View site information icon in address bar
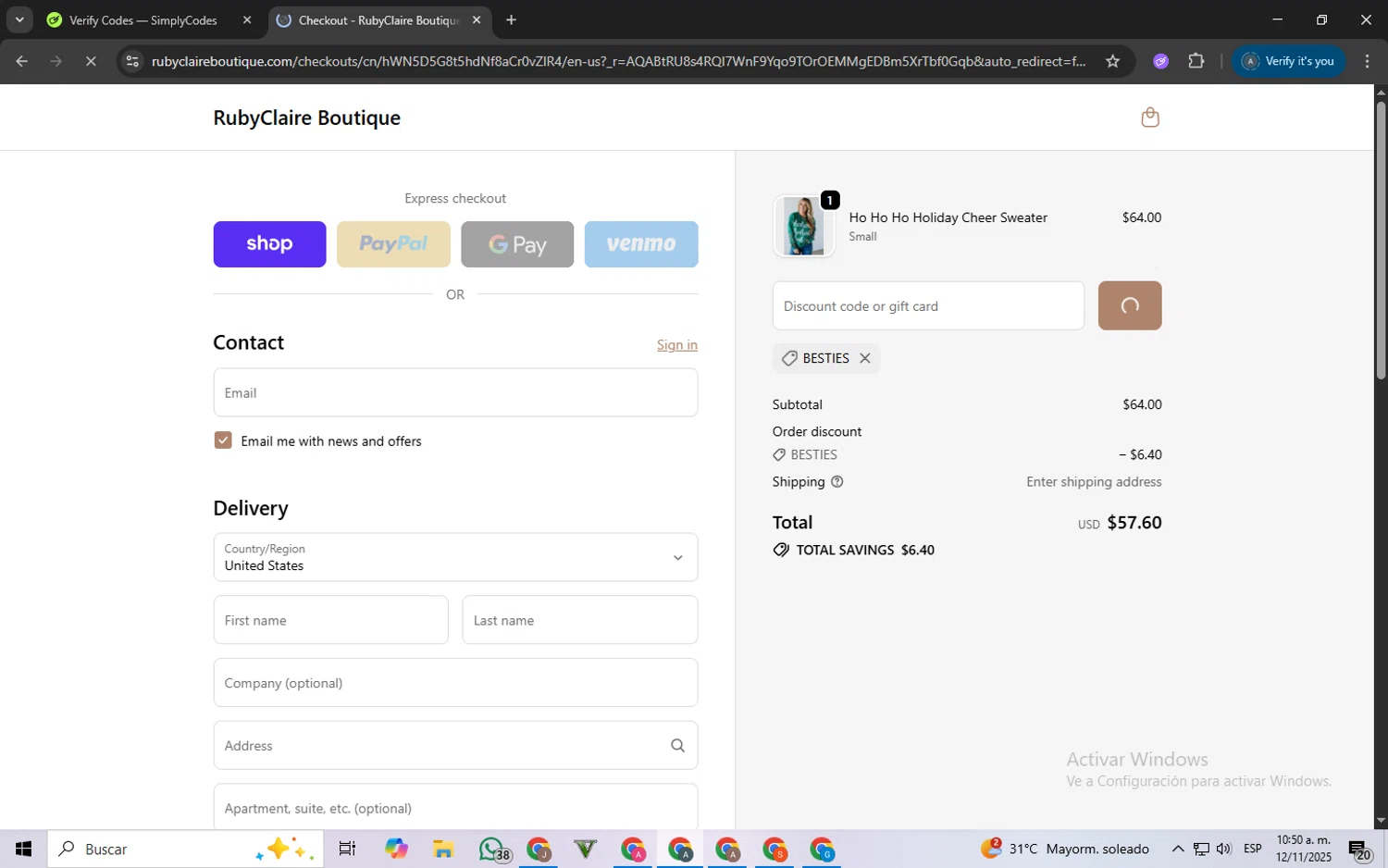 tap(132, 61)
